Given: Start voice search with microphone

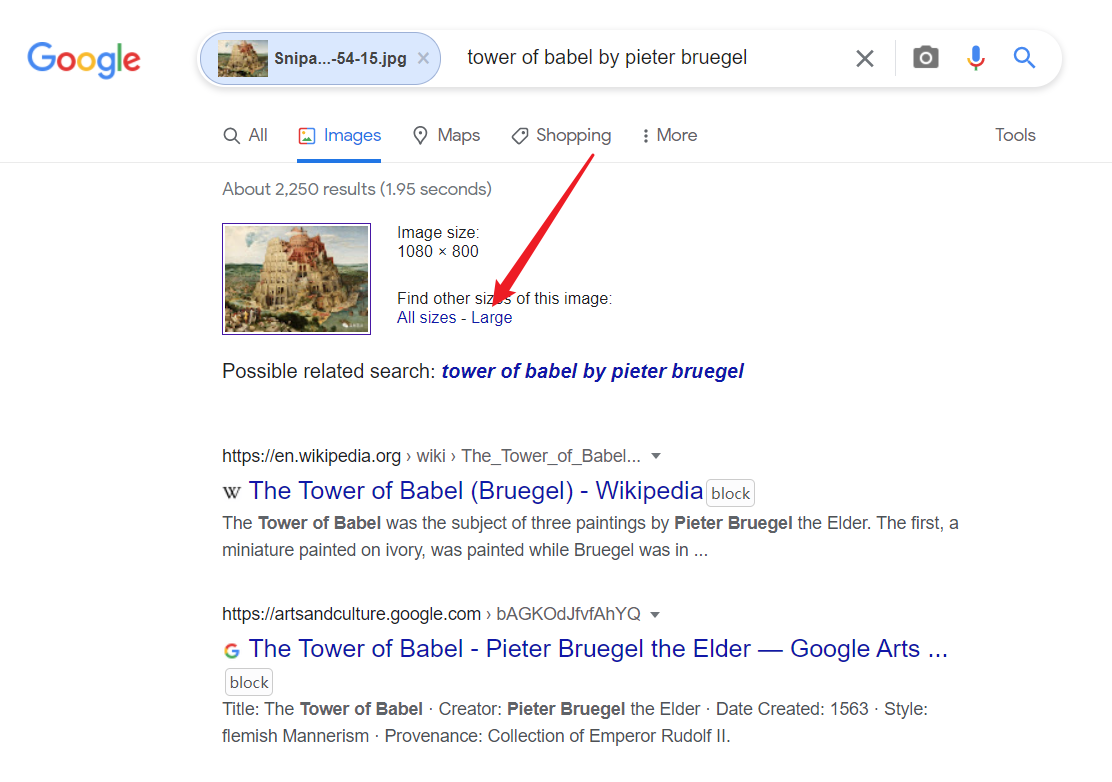Looking at the screenshot, I should tap(976, 58).
